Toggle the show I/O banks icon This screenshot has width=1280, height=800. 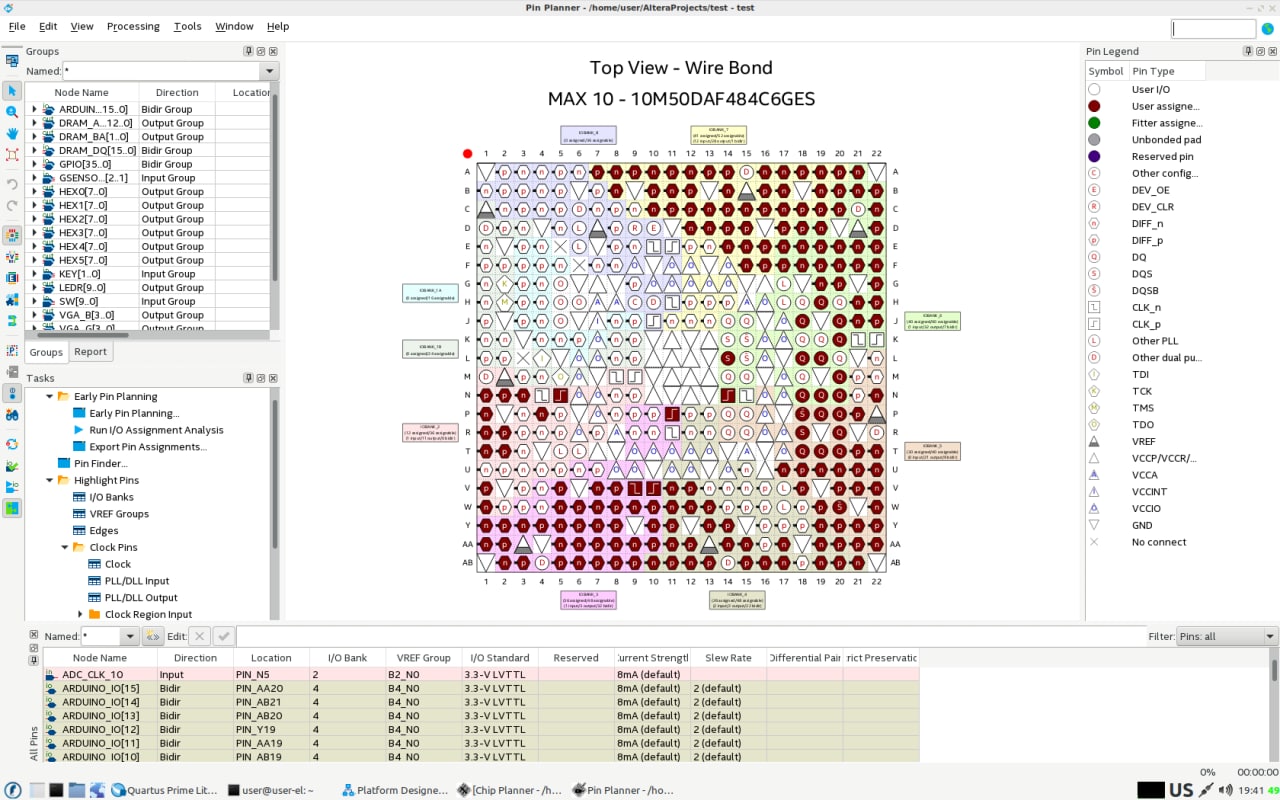tap(12, 236)
